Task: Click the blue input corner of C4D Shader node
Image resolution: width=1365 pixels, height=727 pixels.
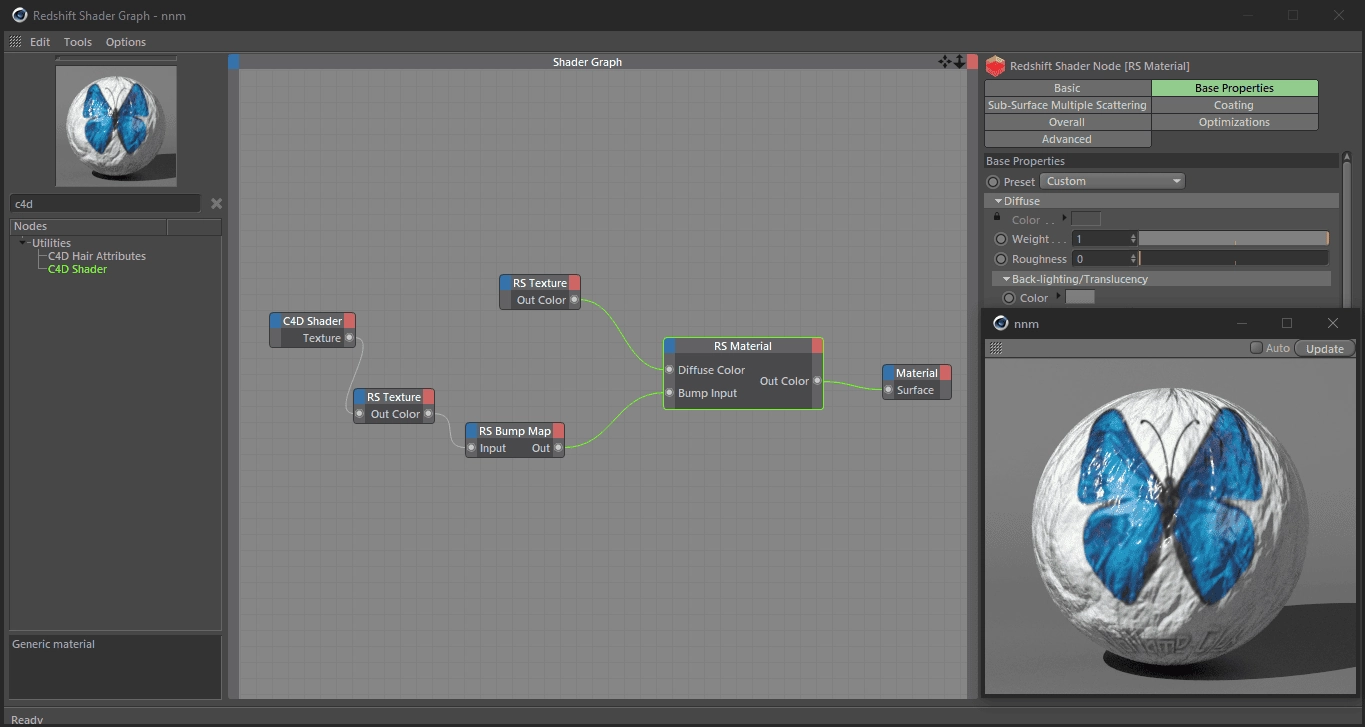Action: coord(275,320)
